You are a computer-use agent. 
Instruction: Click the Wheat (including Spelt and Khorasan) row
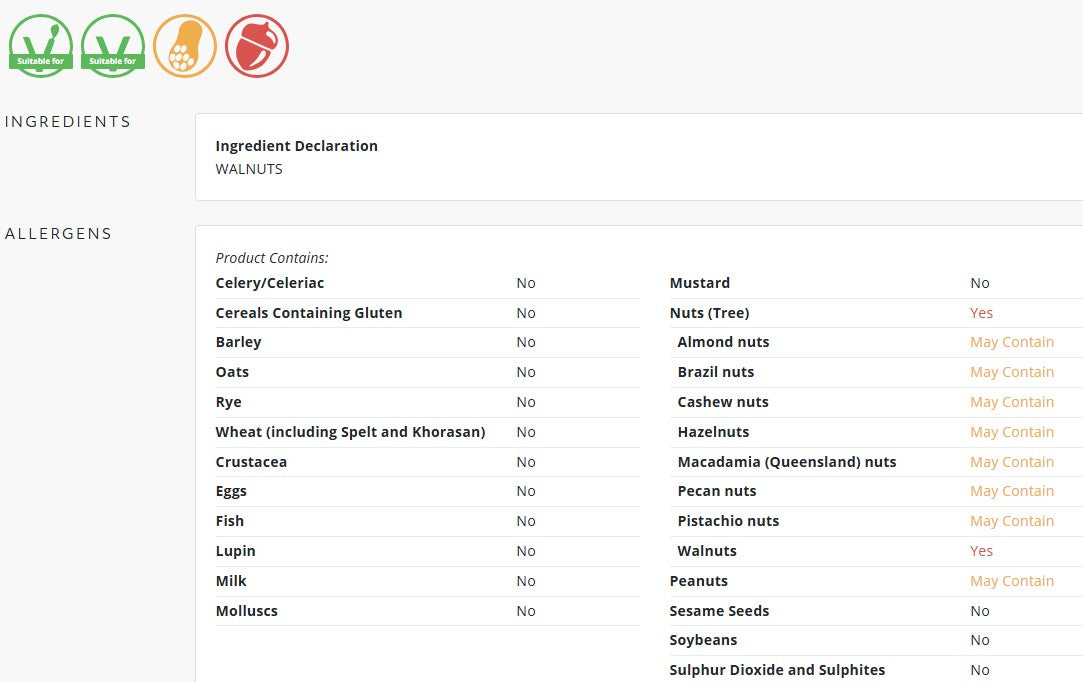tap(428, 432)
